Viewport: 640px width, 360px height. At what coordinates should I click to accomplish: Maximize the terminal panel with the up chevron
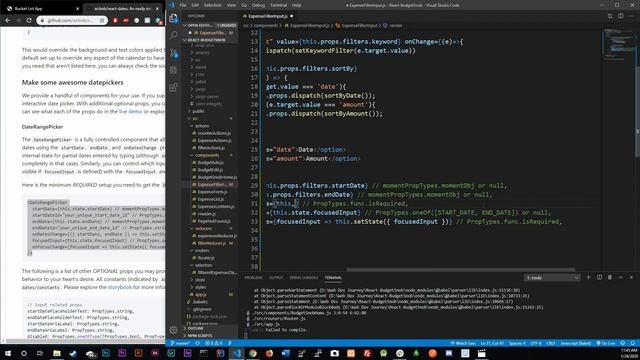[620, 278]
